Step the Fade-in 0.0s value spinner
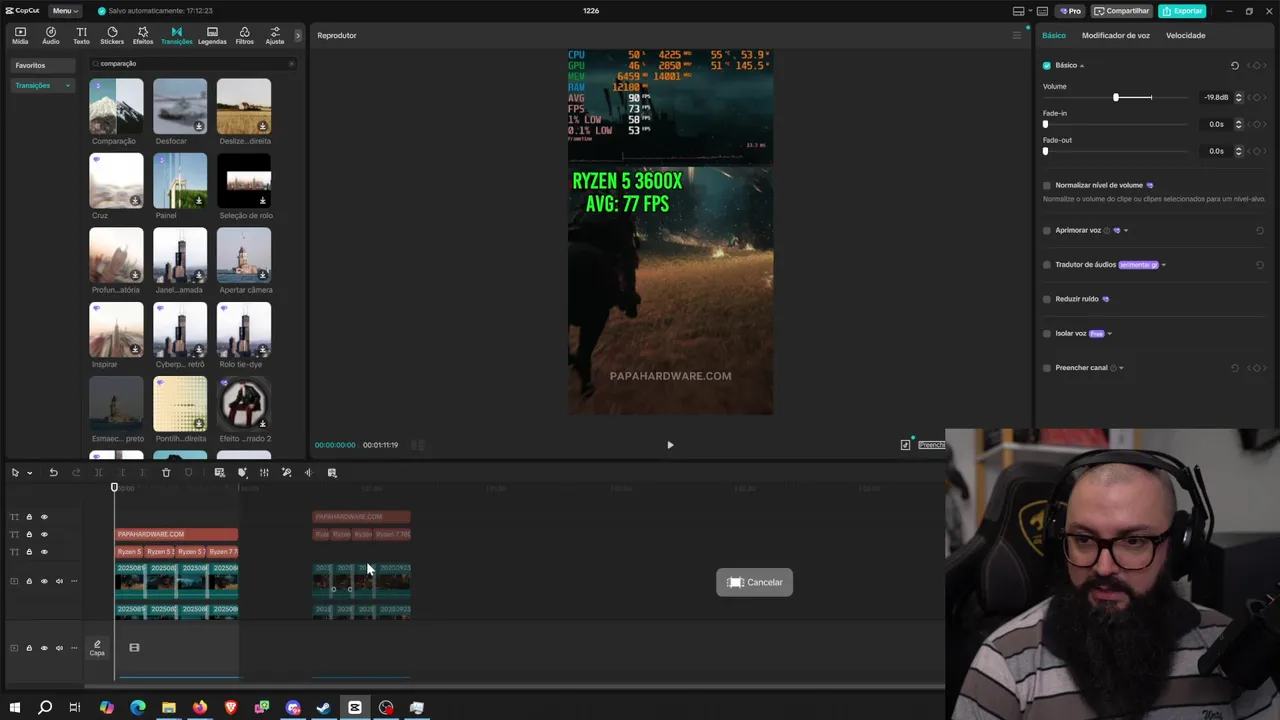1280x720 pixels. [x=1238, y=124]
